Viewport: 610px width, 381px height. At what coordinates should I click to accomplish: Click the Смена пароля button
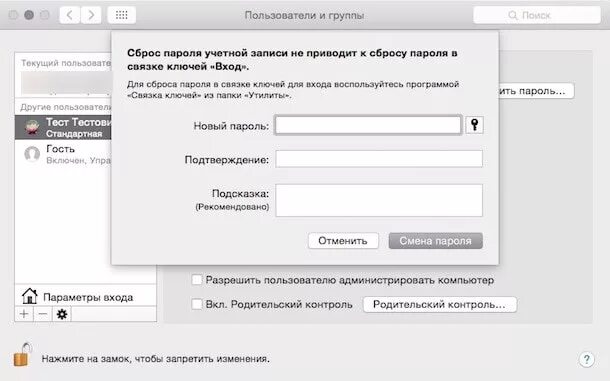435,241
